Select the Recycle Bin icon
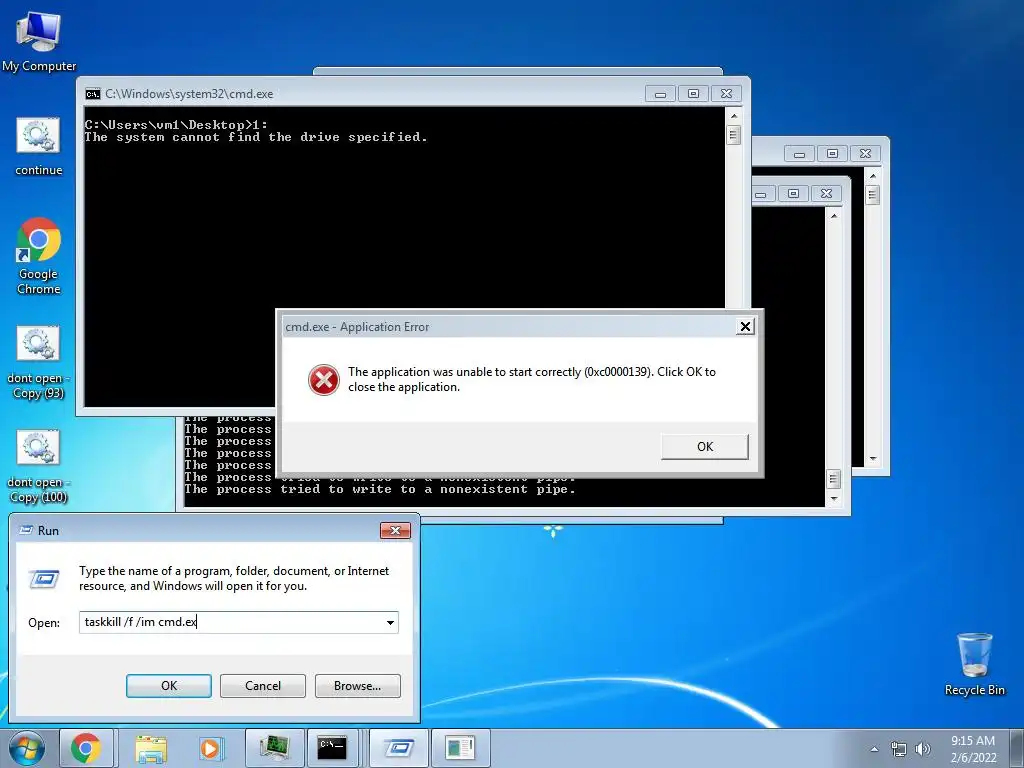Image resolution: width=1024 pixels, height=768 pixels. point(974,664)
